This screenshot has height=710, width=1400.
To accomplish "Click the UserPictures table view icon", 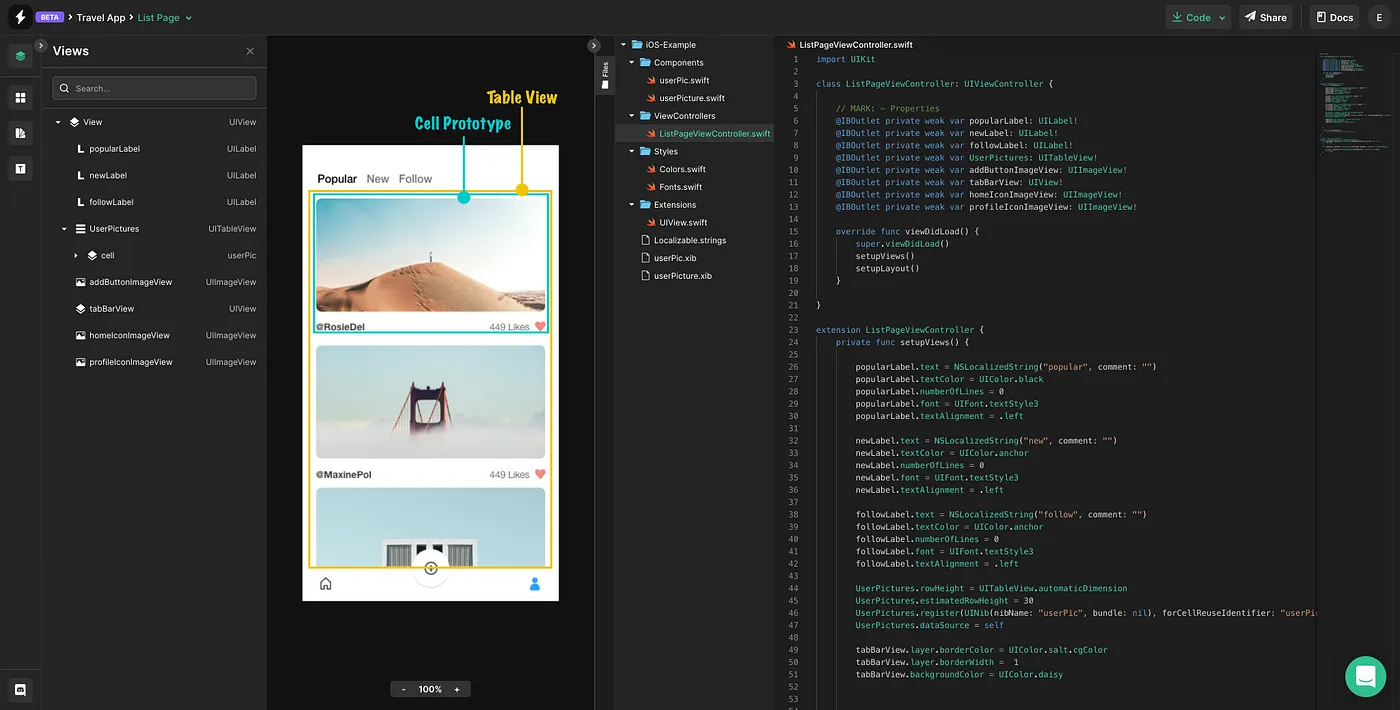I will [81, 229].
